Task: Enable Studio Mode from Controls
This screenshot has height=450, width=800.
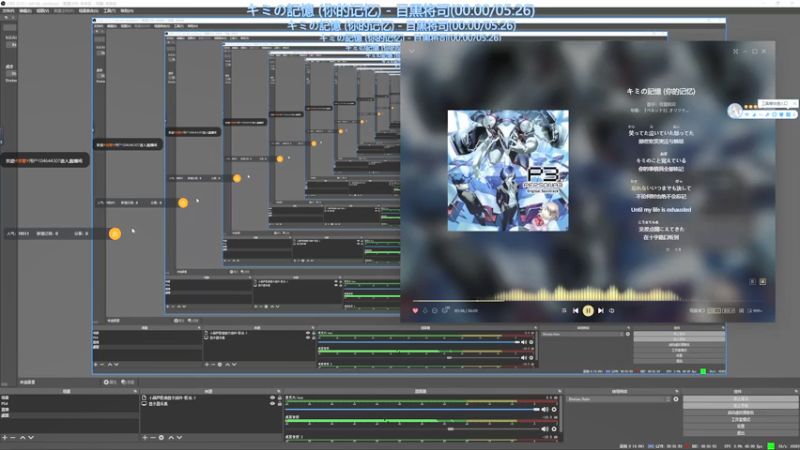Action: tap(741, 419)
